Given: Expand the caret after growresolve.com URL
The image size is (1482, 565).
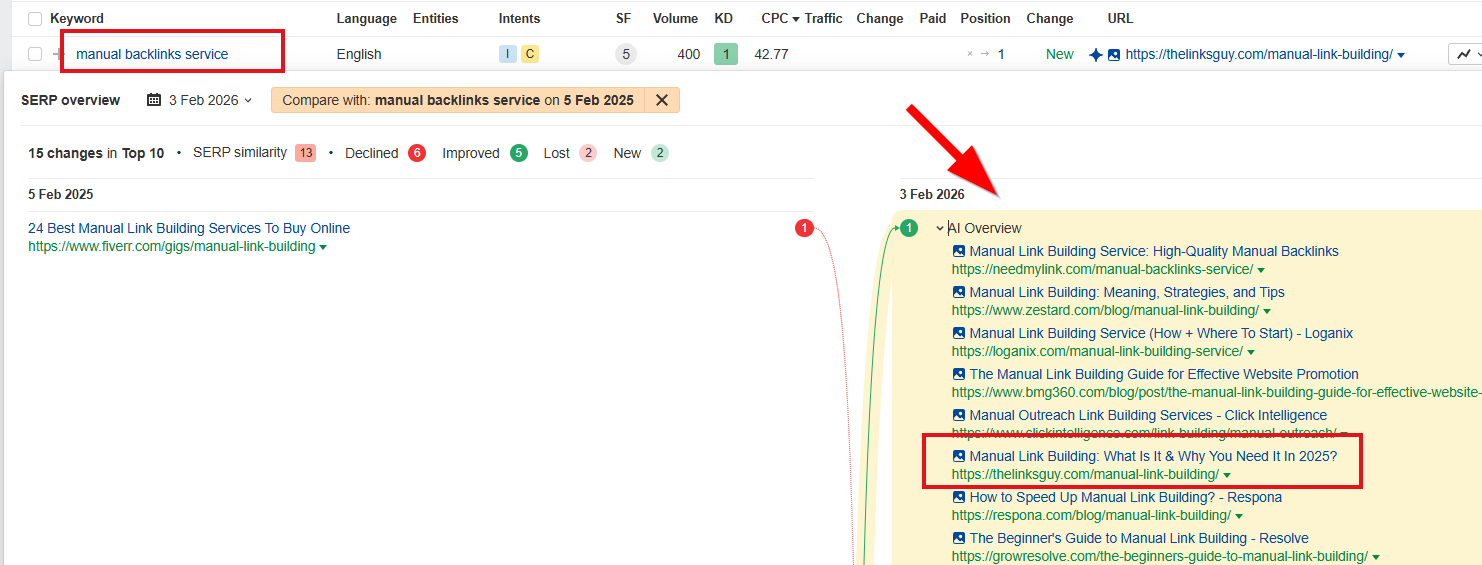Looking at the screenshot, I should coord(1376,557).
